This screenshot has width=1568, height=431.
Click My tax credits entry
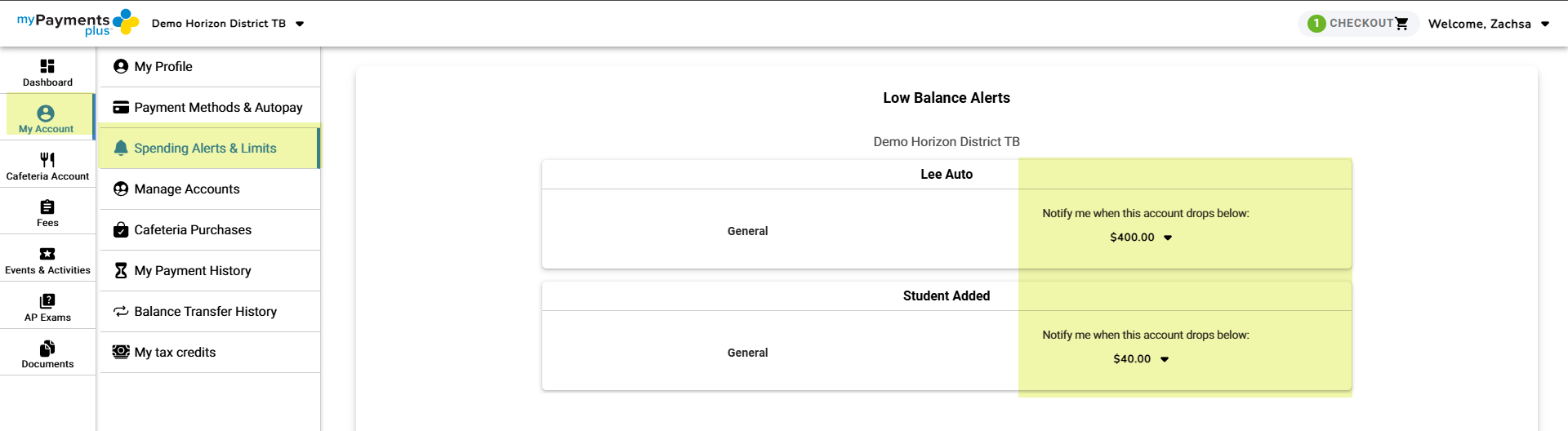coord(175,353)
